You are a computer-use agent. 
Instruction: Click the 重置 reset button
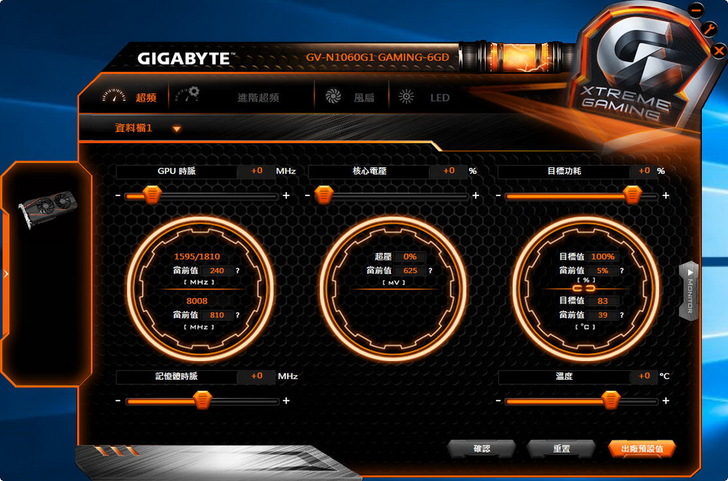561,449
